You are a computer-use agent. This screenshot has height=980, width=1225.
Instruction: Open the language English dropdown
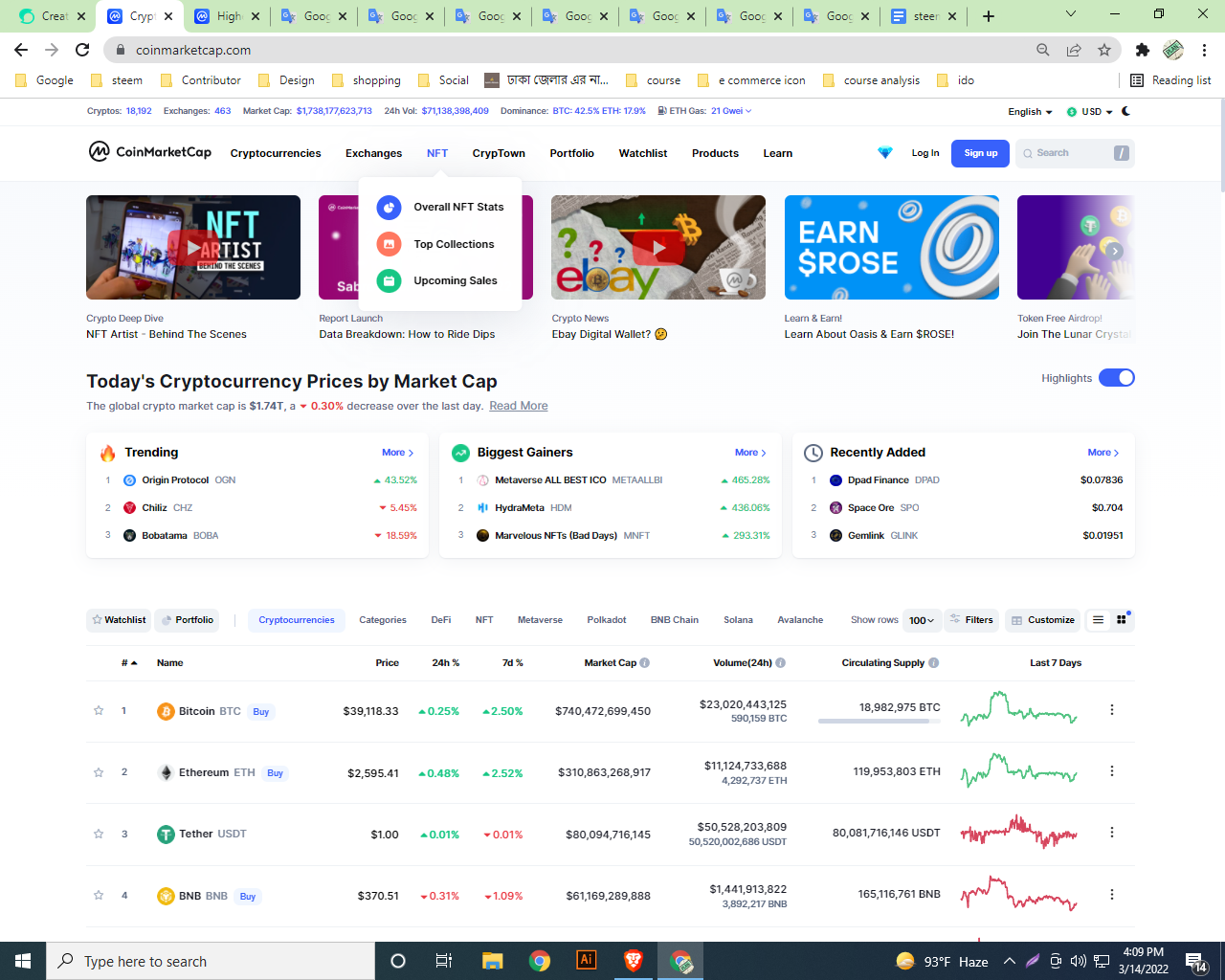pos(1030,112)
